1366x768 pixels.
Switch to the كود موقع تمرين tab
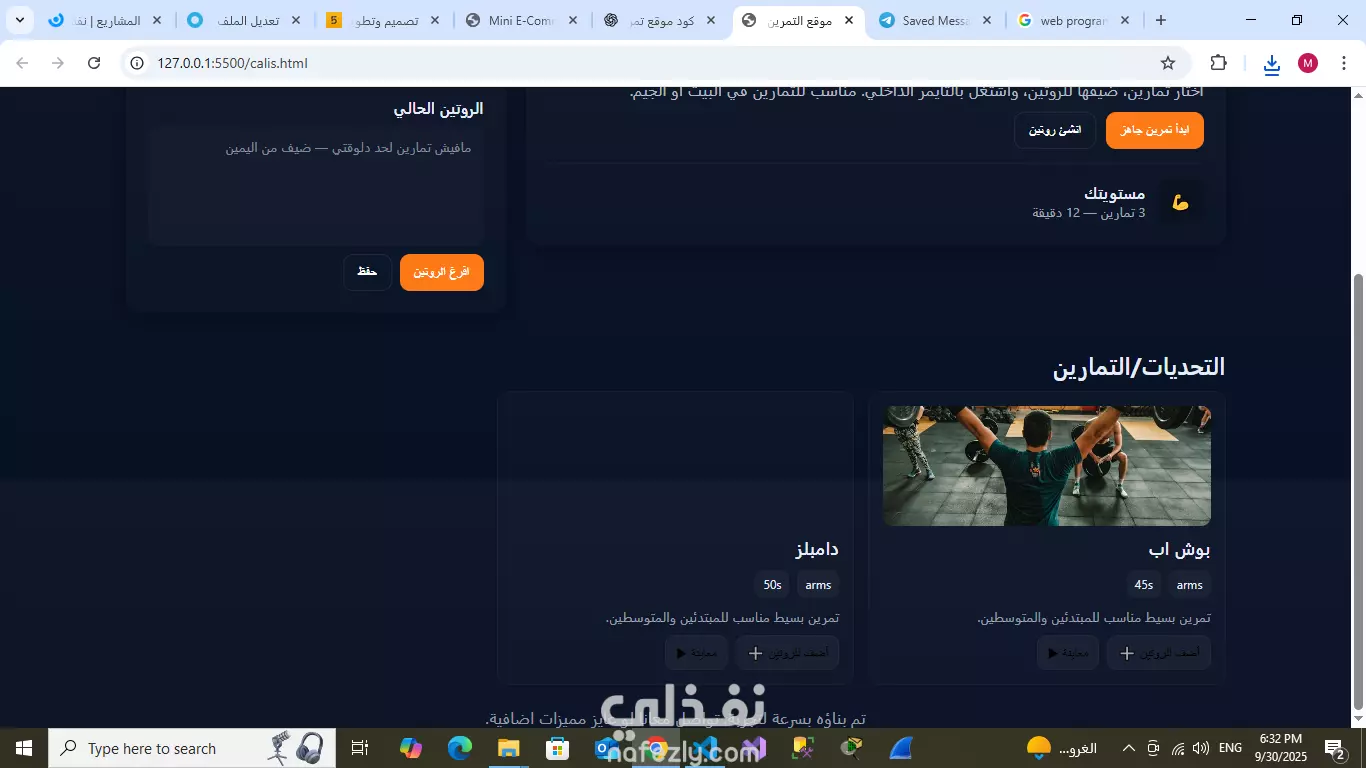tap(660, 20)
